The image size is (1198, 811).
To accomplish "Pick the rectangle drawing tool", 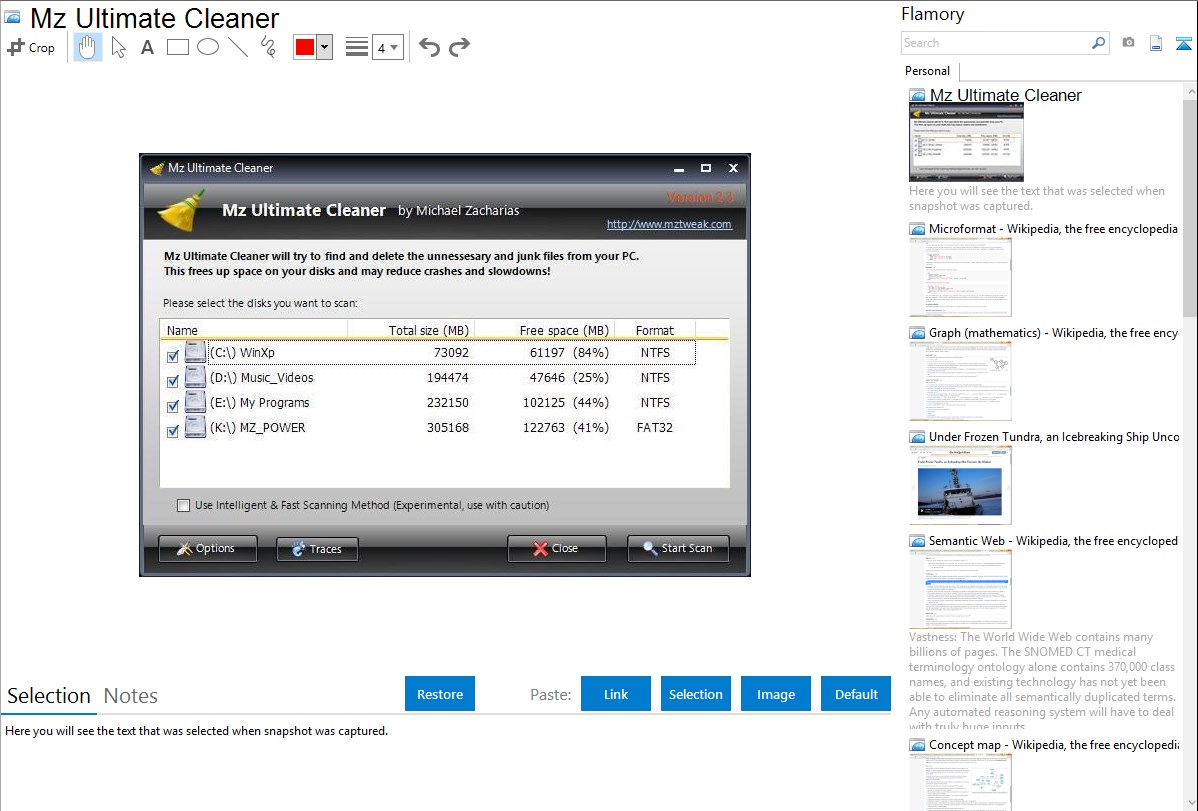I will [178, 47].
